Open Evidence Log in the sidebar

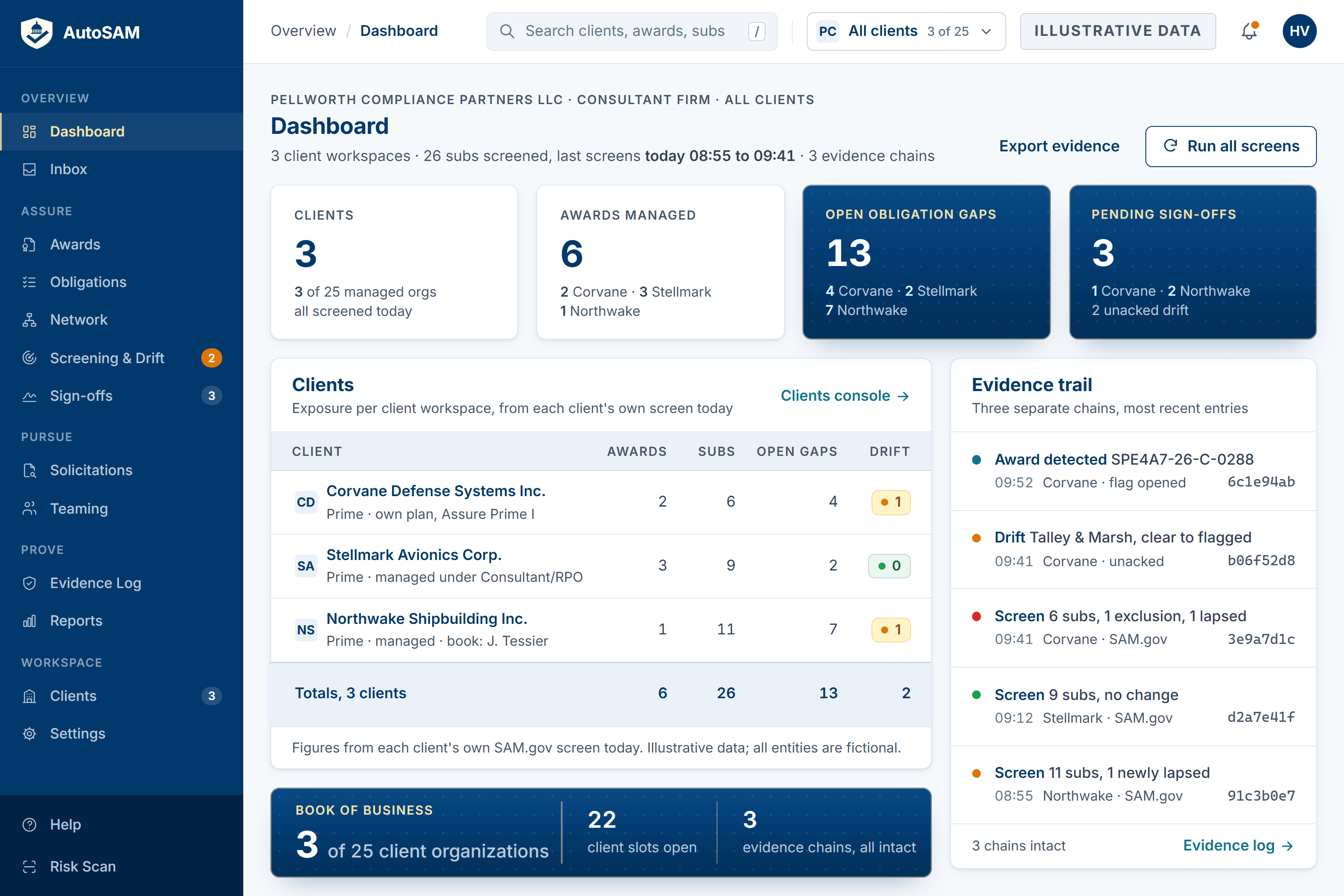[122, 583]
